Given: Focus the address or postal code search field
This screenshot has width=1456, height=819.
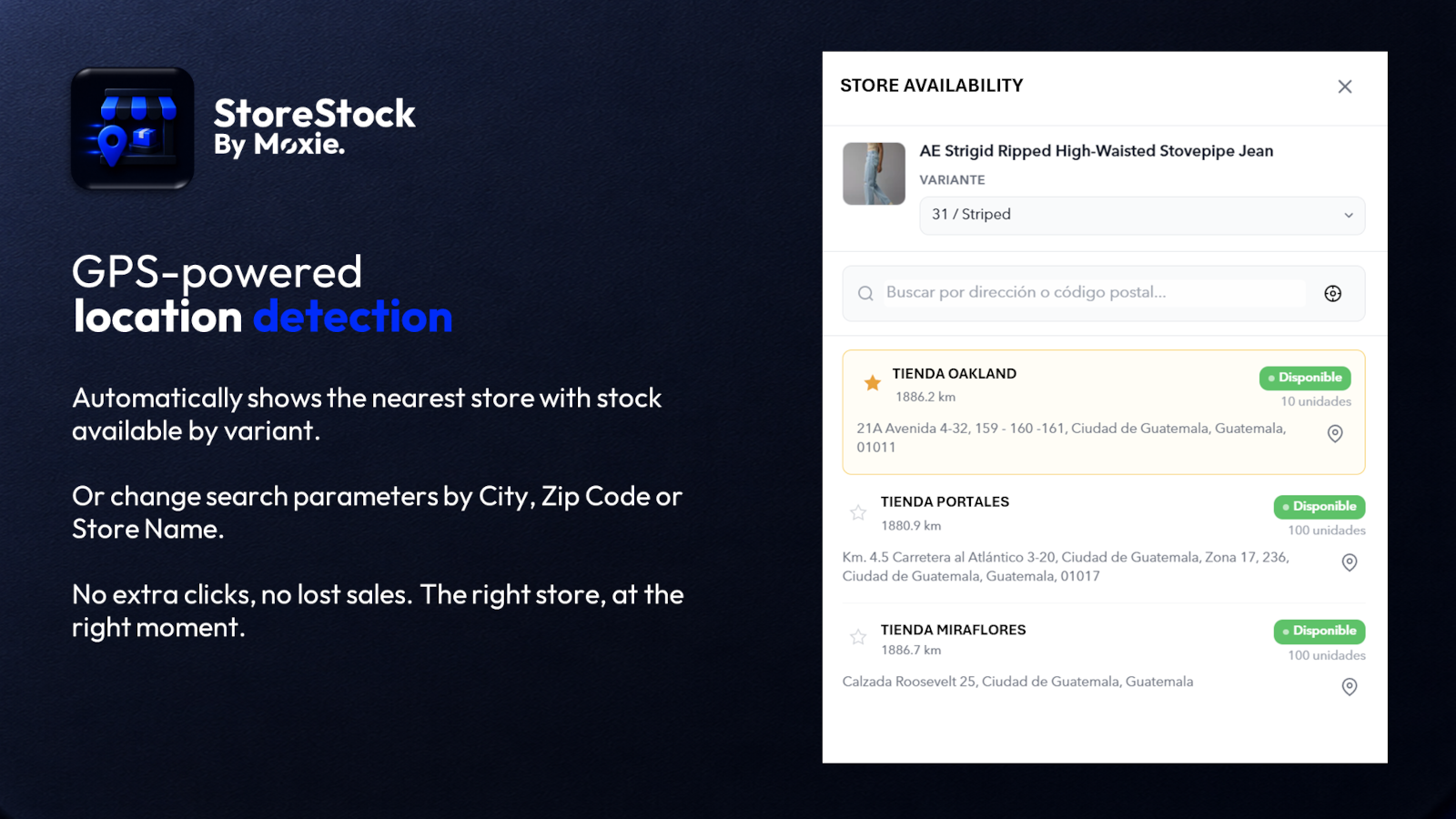Looking at the screenshot, I should pos(1095,293).
